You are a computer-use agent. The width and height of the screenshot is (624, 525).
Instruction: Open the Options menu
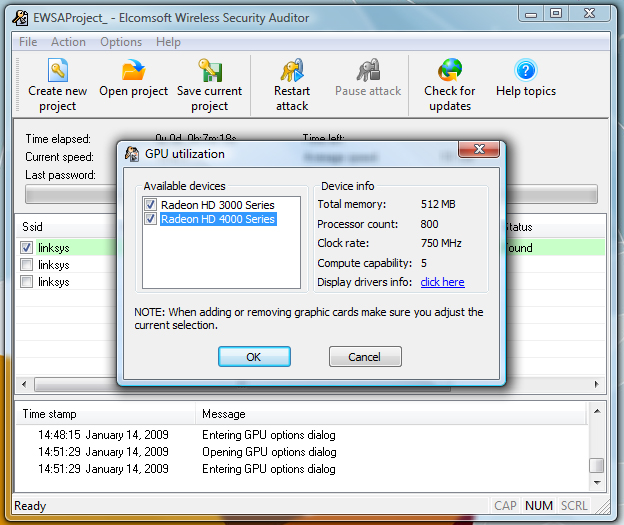click(121, 42)
